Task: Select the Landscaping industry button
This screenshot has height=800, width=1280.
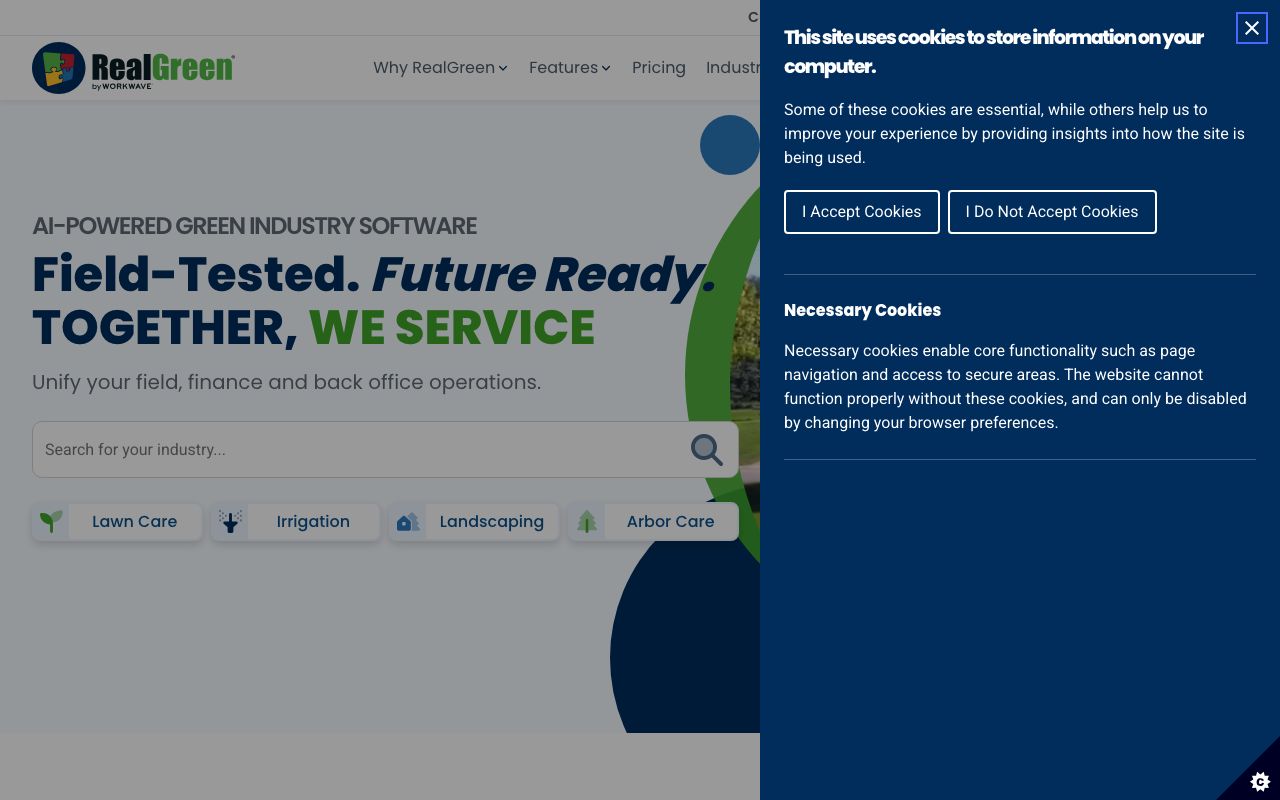Action: point(474,521)
